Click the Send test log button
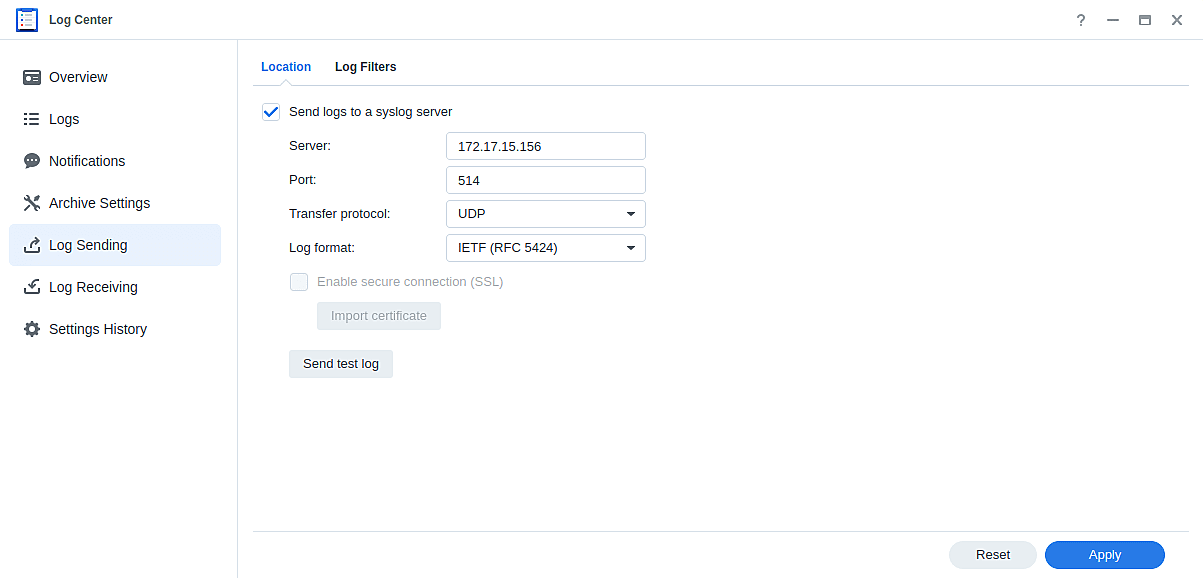Image resolution: width=1203 pixels, height=578 pixels. click(340, 363)
